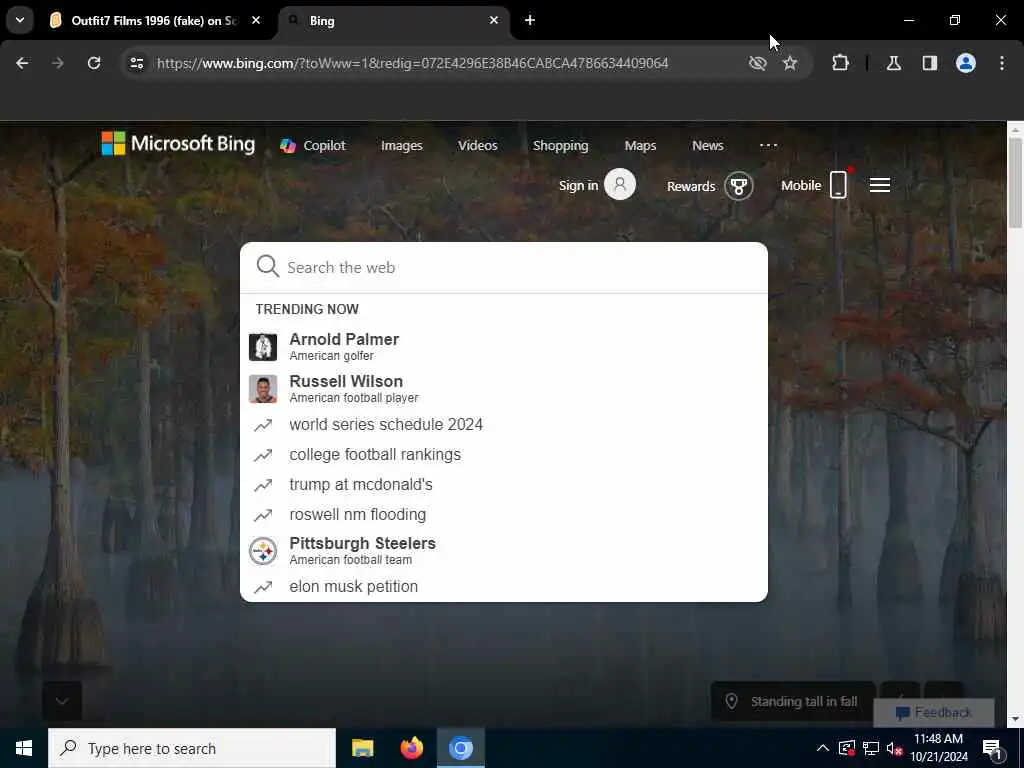This screenshot has height=768, width=1024.
Task: Click the location pin icon by image title
Action: click(x=731, y=701)
